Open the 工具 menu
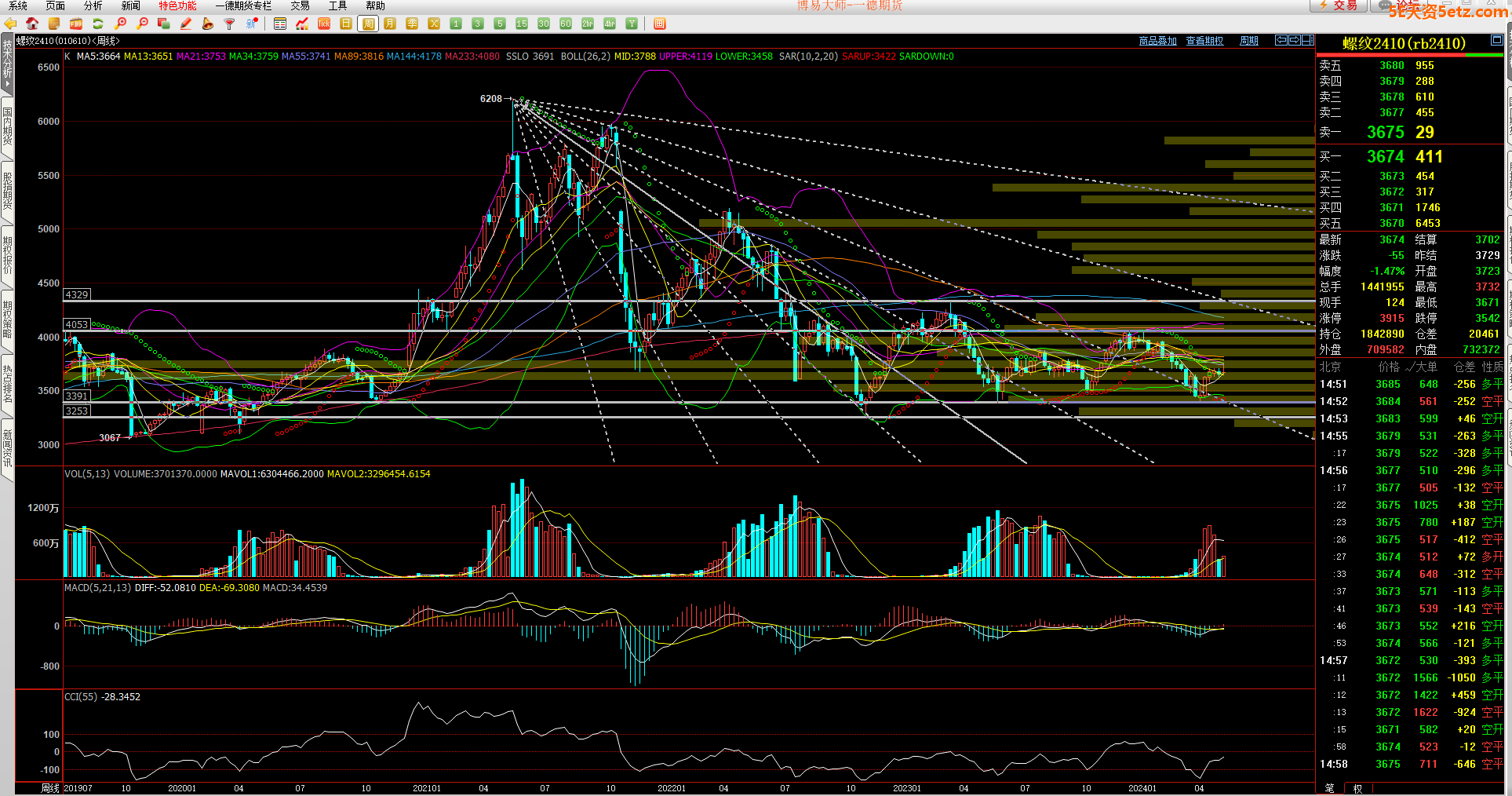Viewport: 1512px width, 796px height. point(337,5)
